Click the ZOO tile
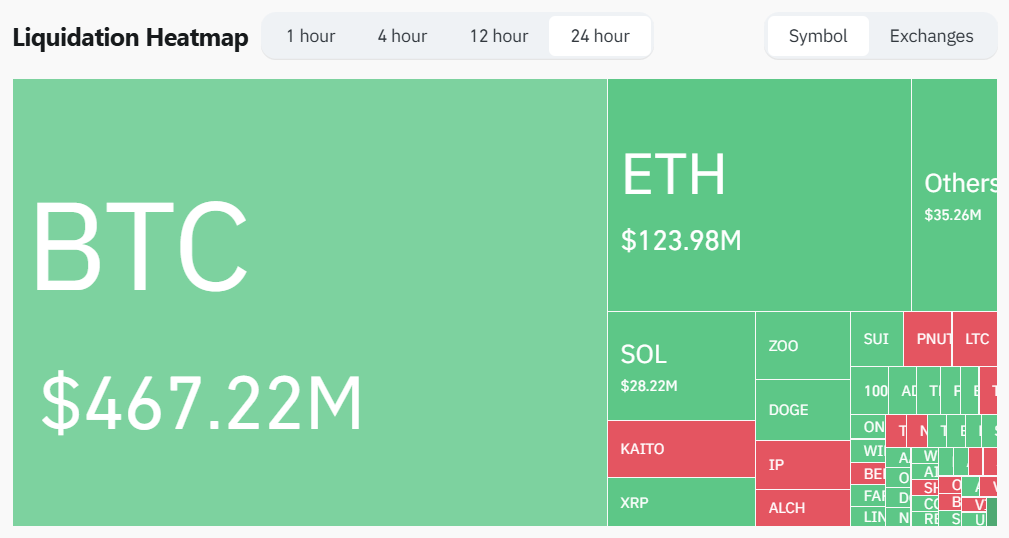1009x538 pixels. pyautogui.click(x=802, y=346)
